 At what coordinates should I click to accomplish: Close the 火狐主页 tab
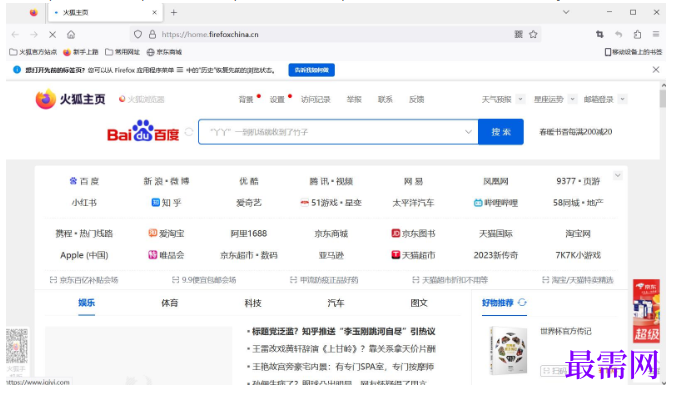tap(154, 13)
